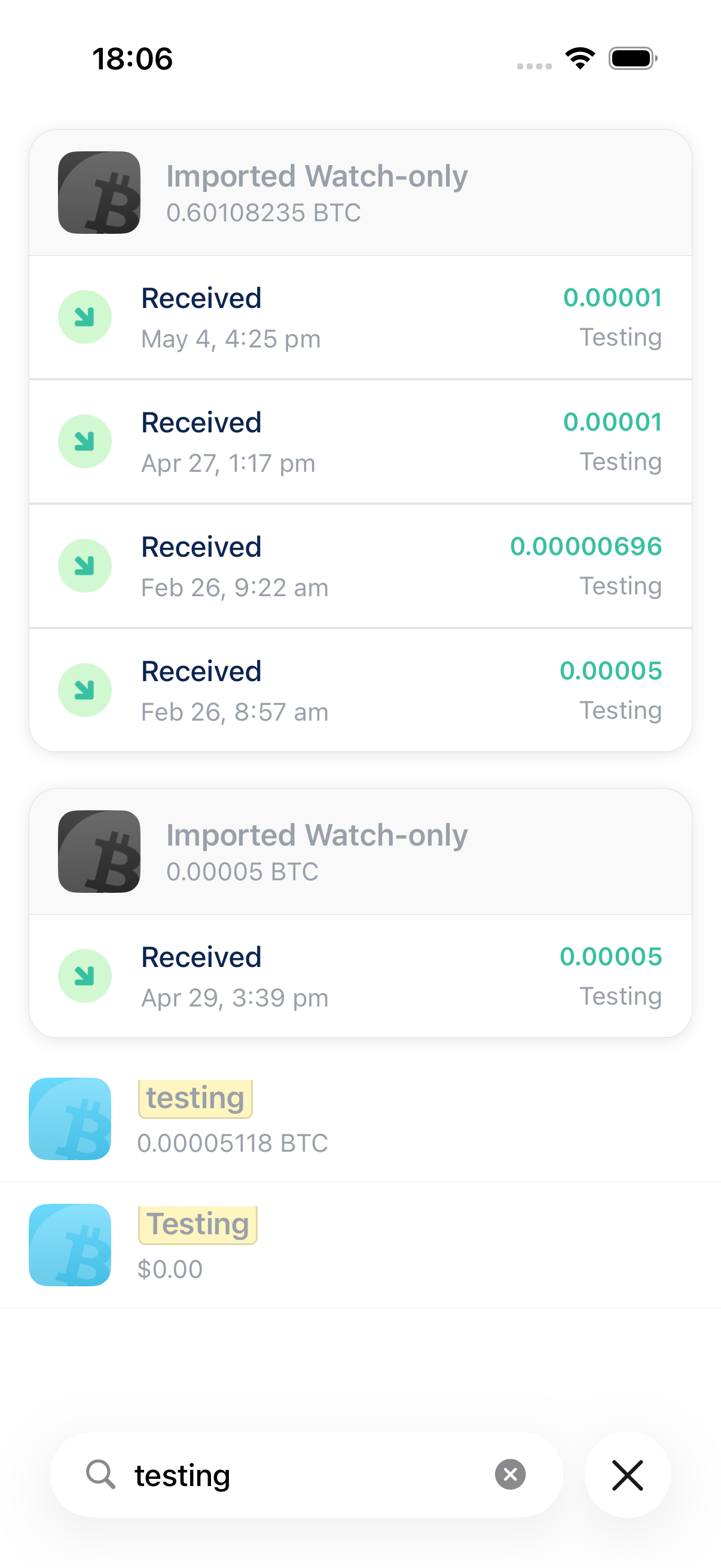
Task: Open Imported Watch-only wallet with 0.60108235 BTC
Action: click(x=360, y=193)
